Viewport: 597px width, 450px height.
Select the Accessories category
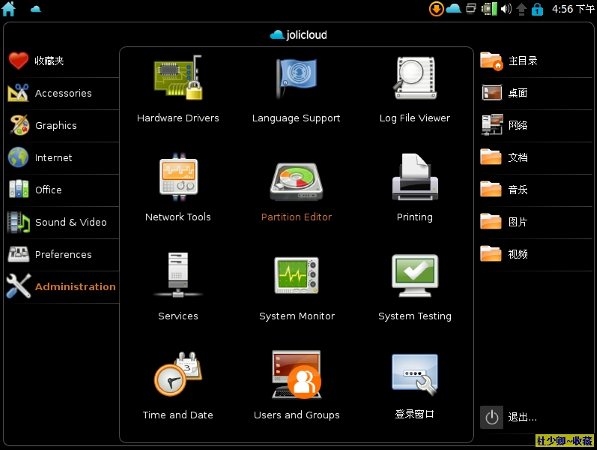click(62, 93)
